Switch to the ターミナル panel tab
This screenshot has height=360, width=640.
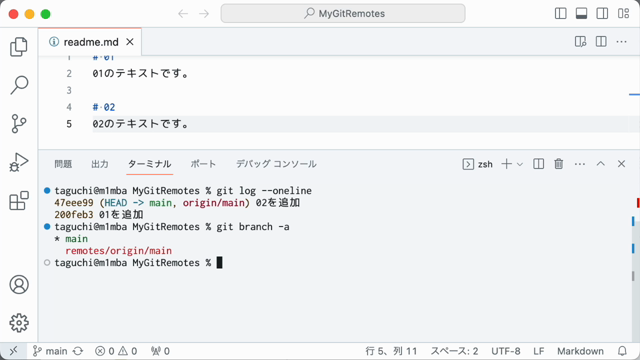[x=149, y=164]
